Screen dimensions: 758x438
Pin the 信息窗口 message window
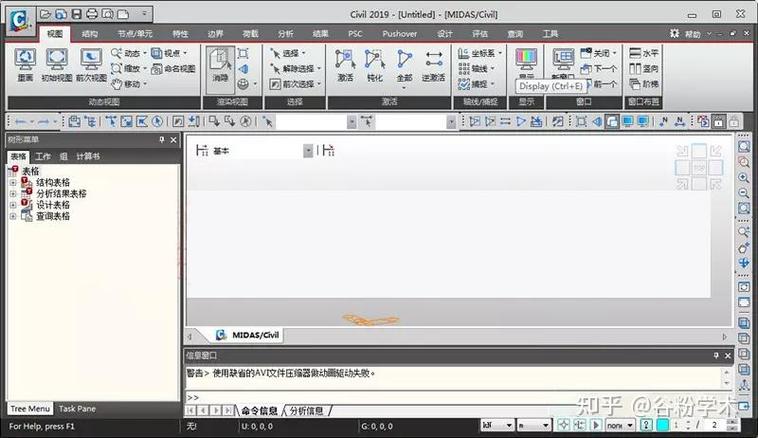716,355
